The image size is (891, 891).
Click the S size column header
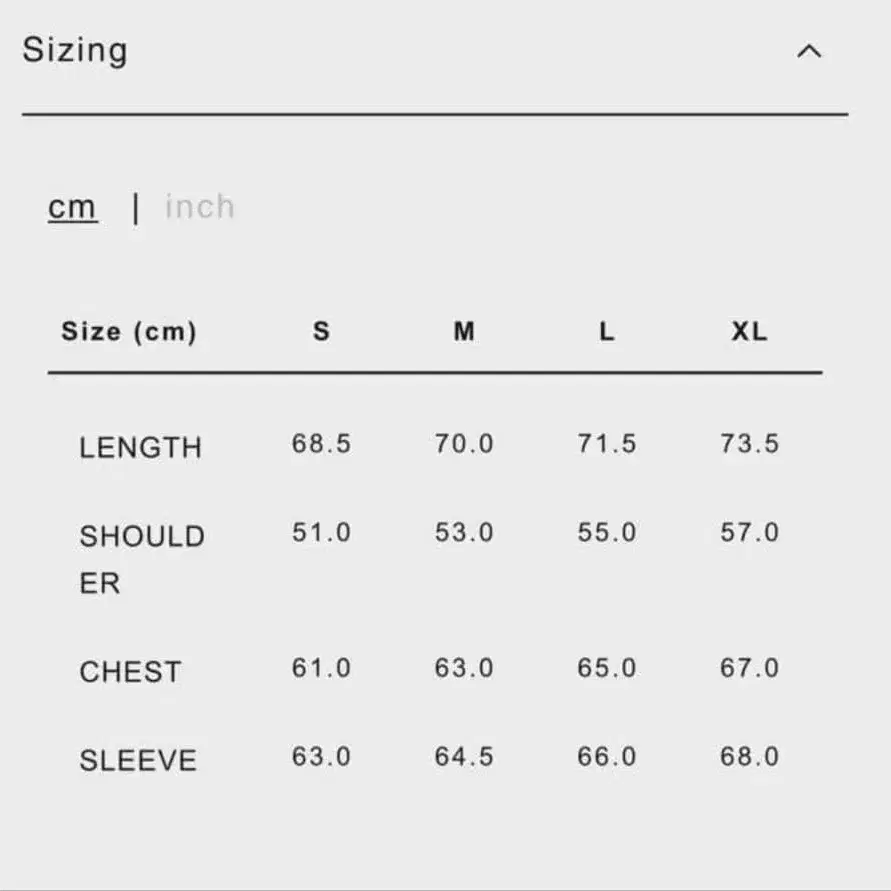pyautogui.click(x=321, y=332)
